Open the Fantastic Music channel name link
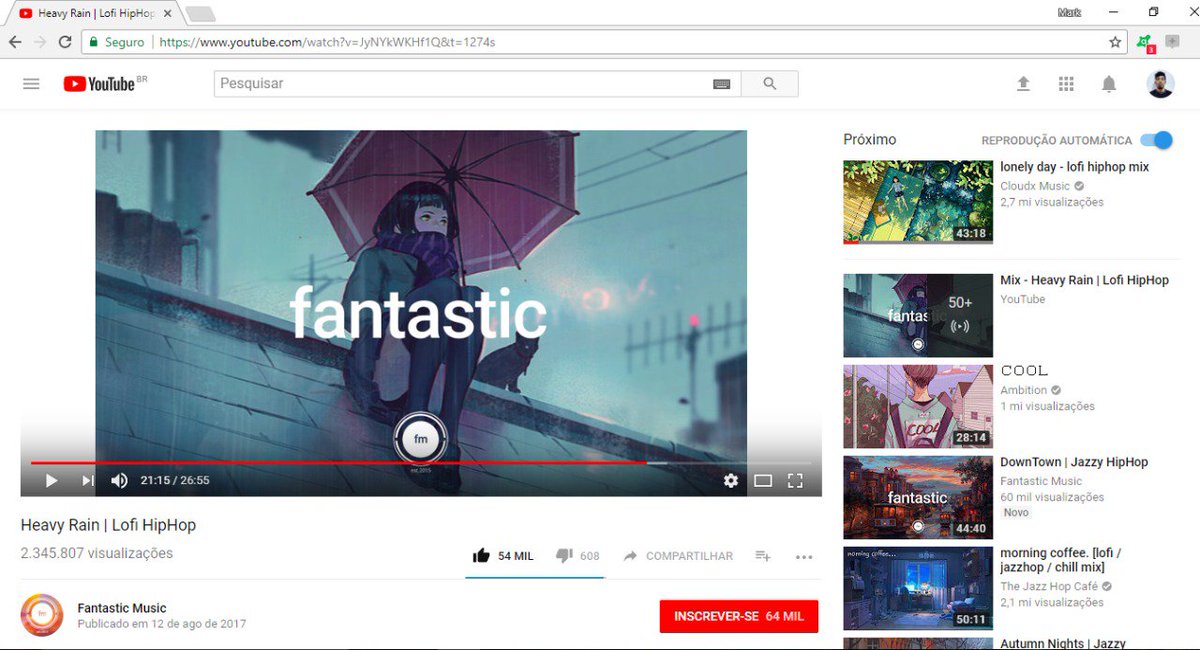Viewport: 1200px width, 650px height. tap(122, 608)
